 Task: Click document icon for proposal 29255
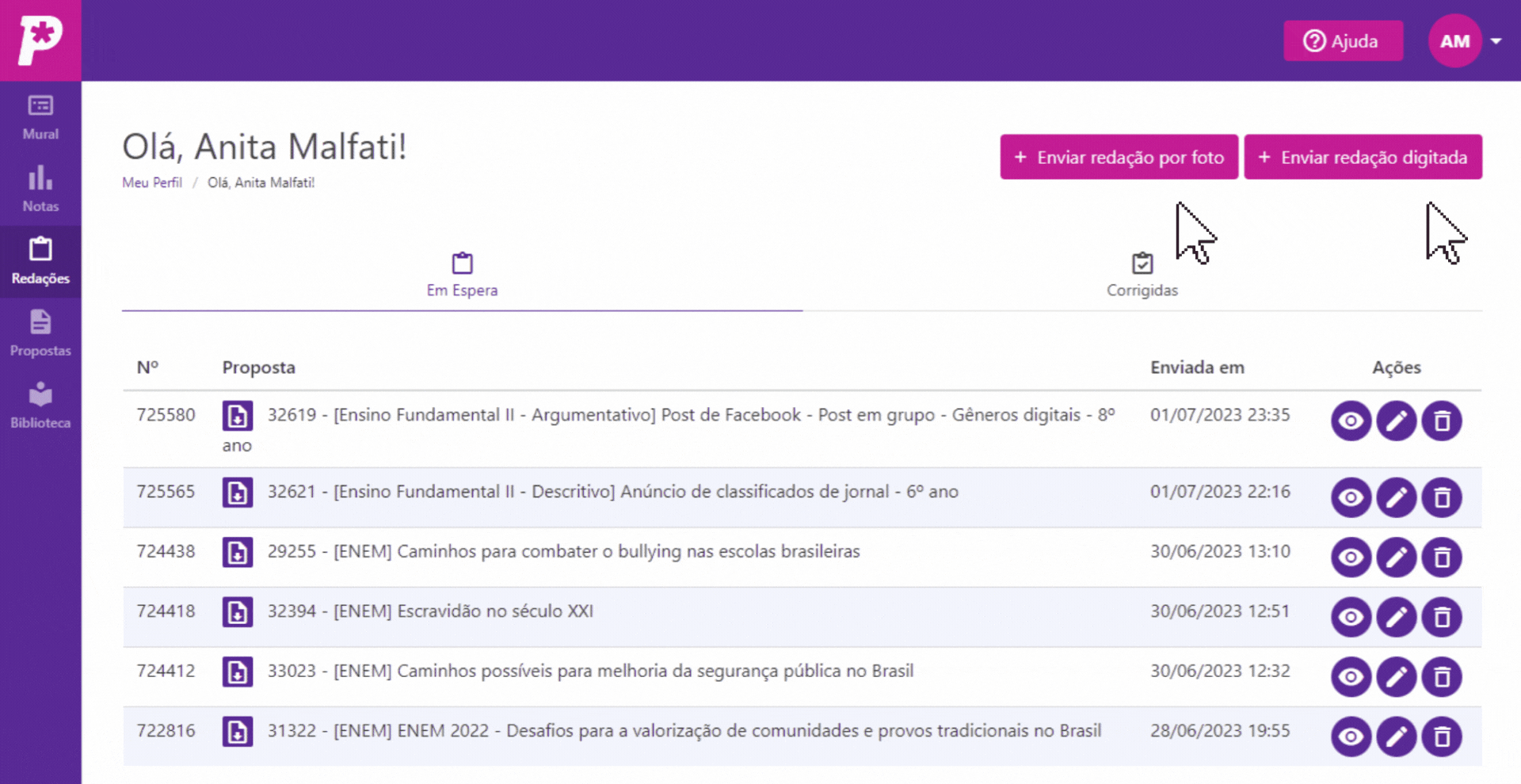coord(237,552)
